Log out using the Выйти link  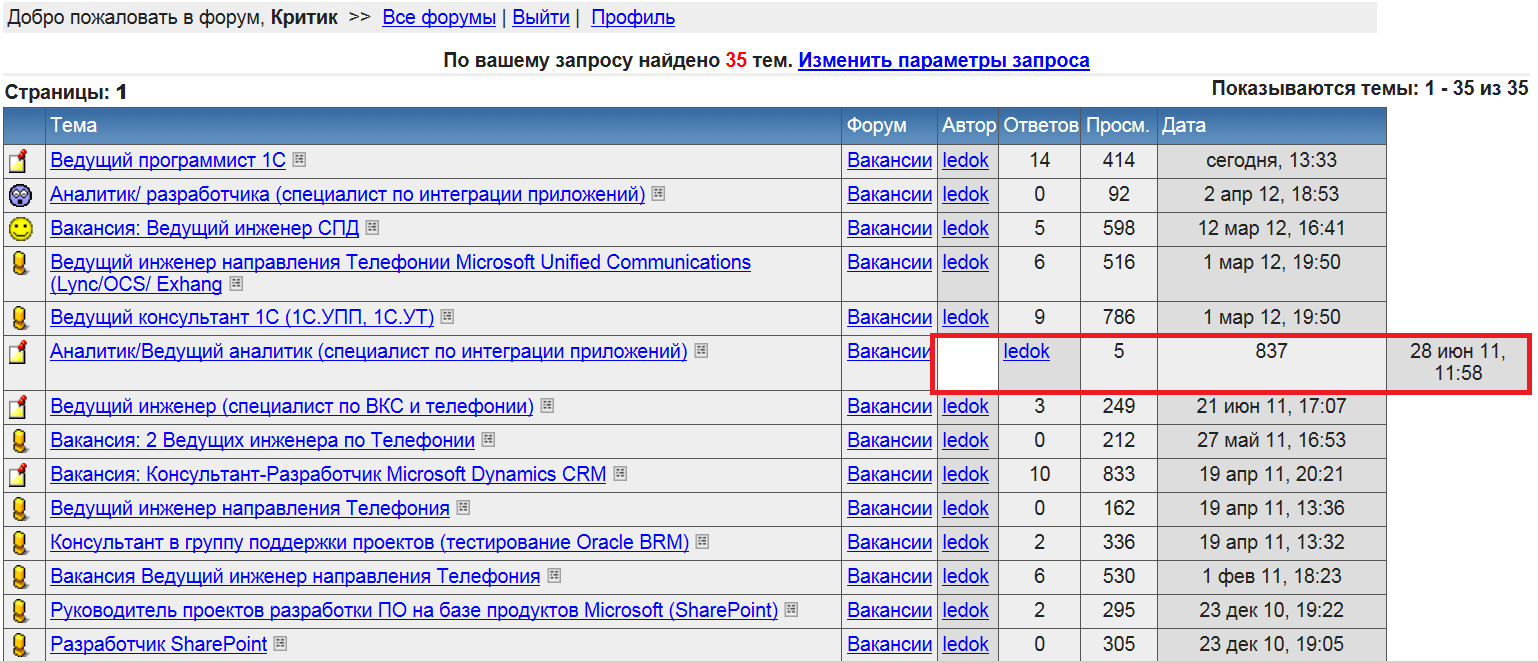click(x=541, y=18)
